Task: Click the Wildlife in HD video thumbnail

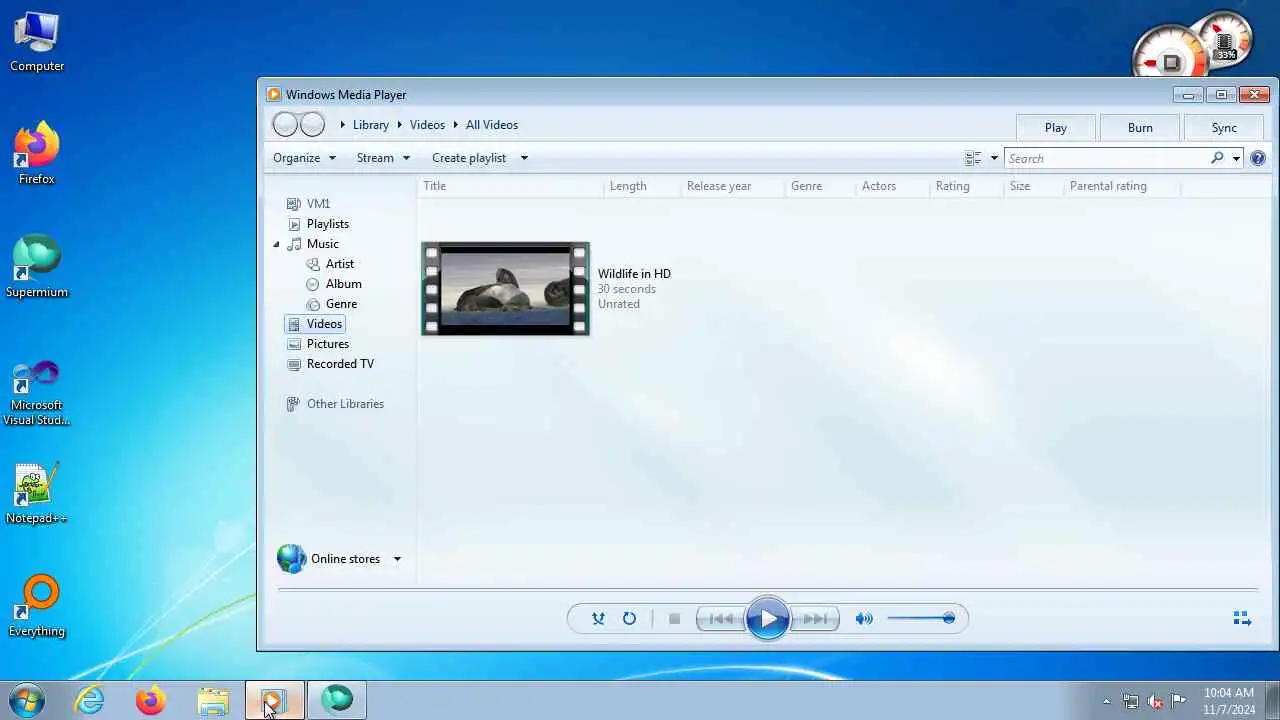Action: point(505,288)
